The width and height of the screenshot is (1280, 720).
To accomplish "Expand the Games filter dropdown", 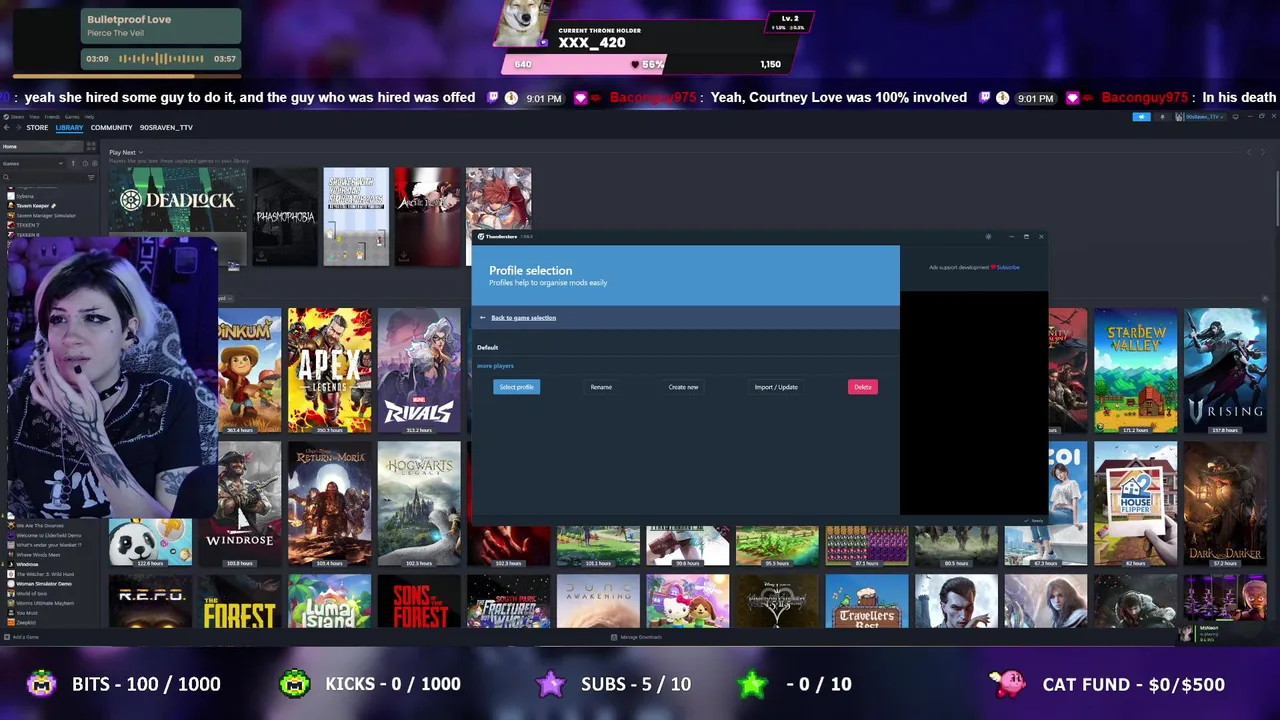I will click(x=32, y=164).
